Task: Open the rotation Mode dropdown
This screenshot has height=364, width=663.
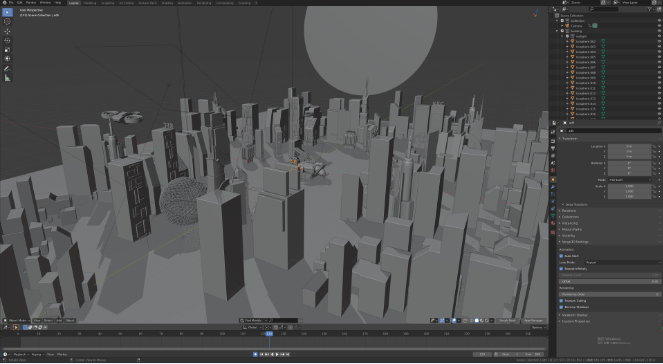Action: tap(630, 180)
